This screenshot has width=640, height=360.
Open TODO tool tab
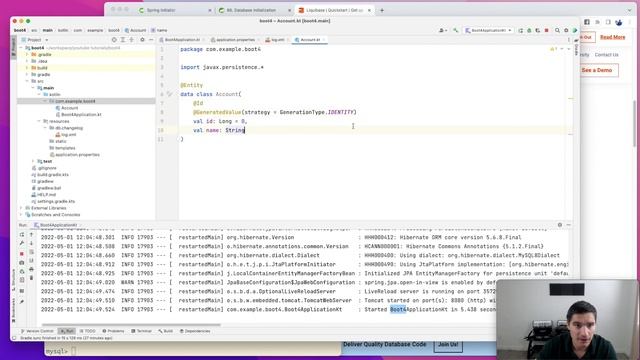point(88,331)
